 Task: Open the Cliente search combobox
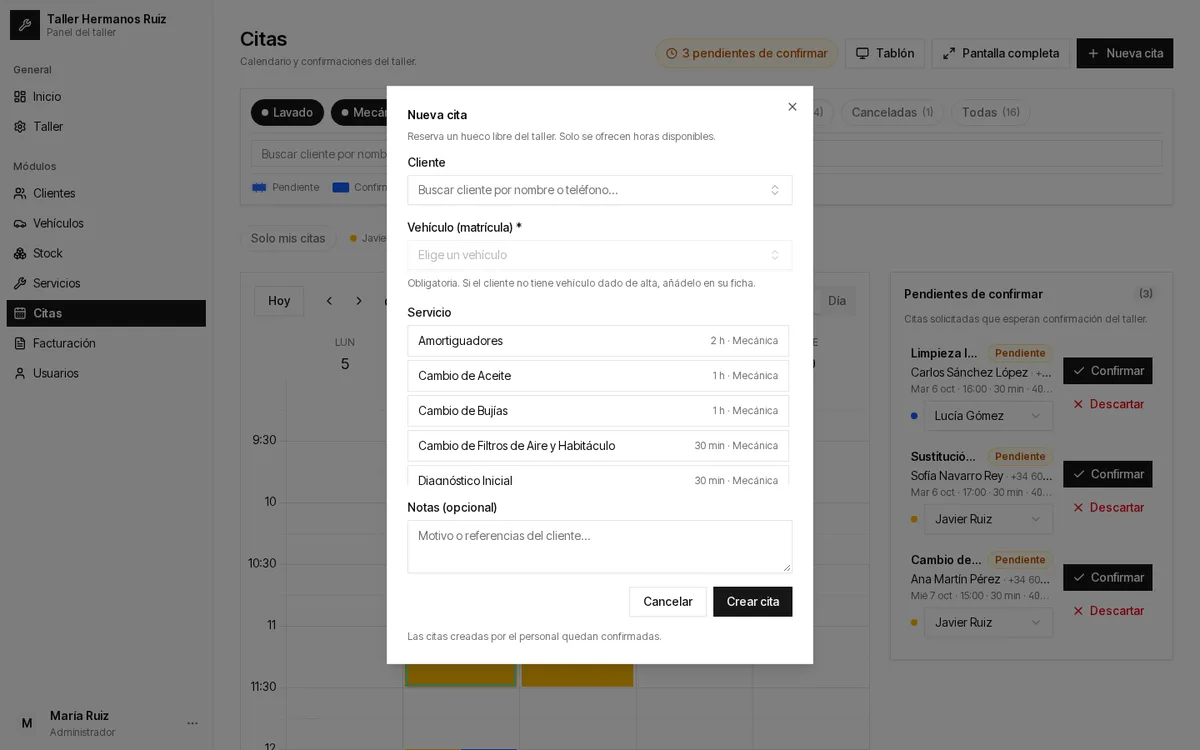[600, 190]
